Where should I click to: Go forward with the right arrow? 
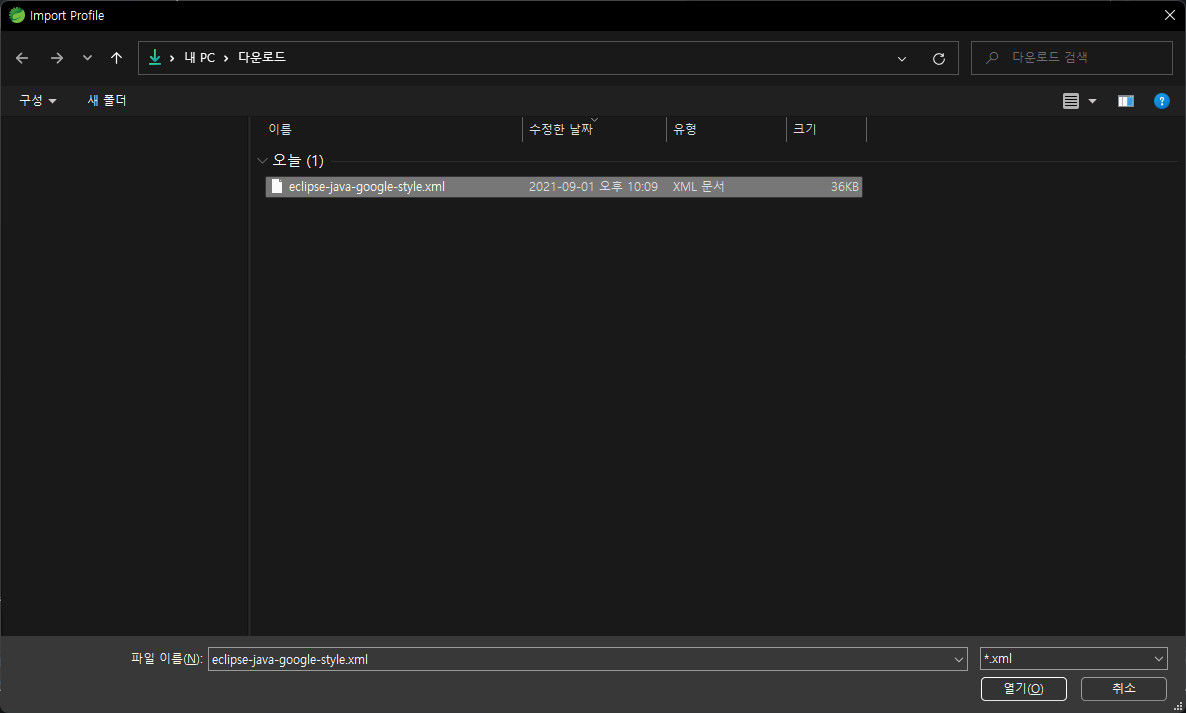[57, 58]
